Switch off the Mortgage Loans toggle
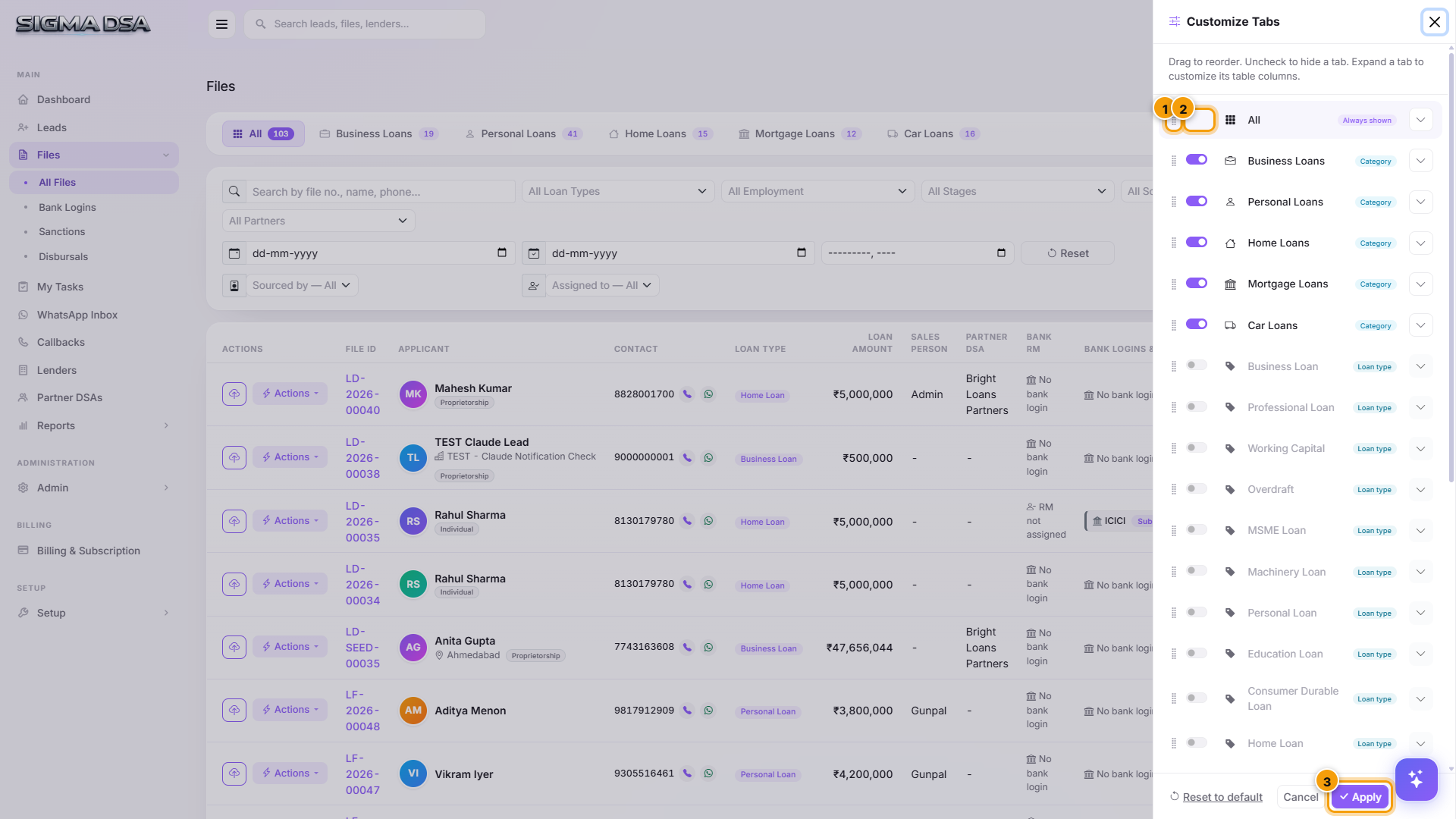1456x819 pixels. coord(1197,283)
